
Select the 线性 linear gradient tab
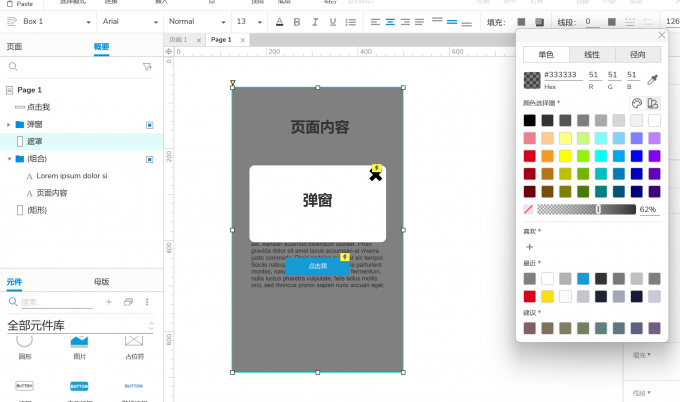coord(592,54)
